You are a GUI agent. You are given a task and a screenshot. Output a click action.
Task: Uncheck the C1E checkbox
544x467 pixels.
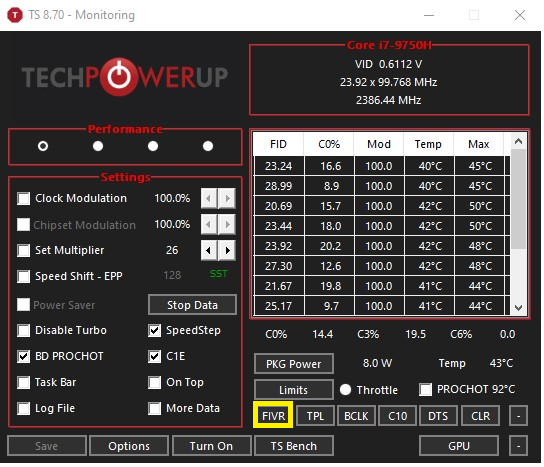(154, 356)
